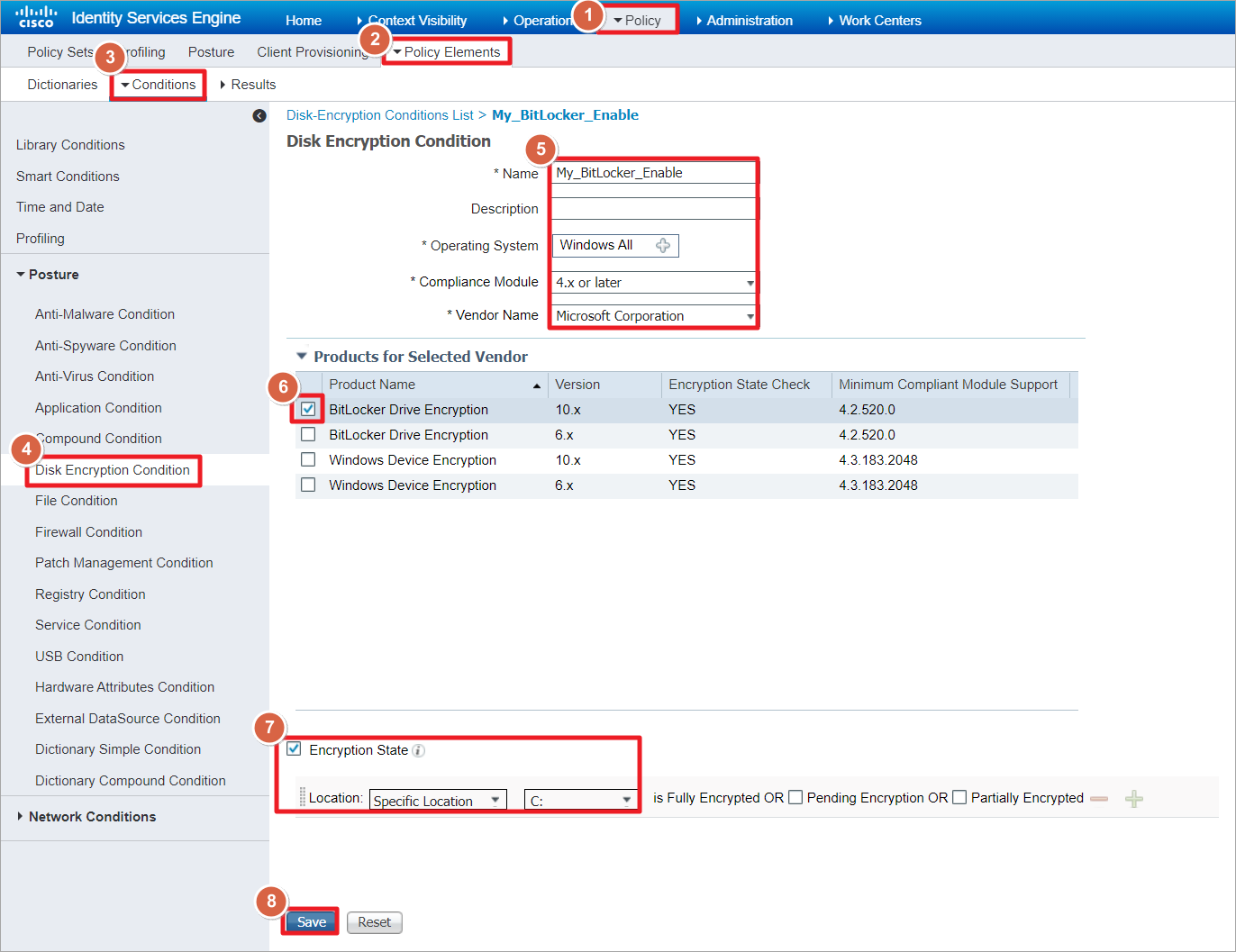Select Anti-Spyware Condition

click(105, 346)
